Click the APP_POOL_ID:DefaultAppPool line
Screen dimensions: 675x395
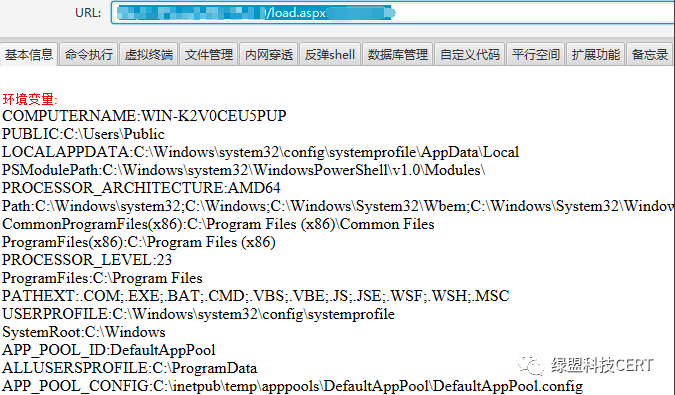[x=108, y=350]
